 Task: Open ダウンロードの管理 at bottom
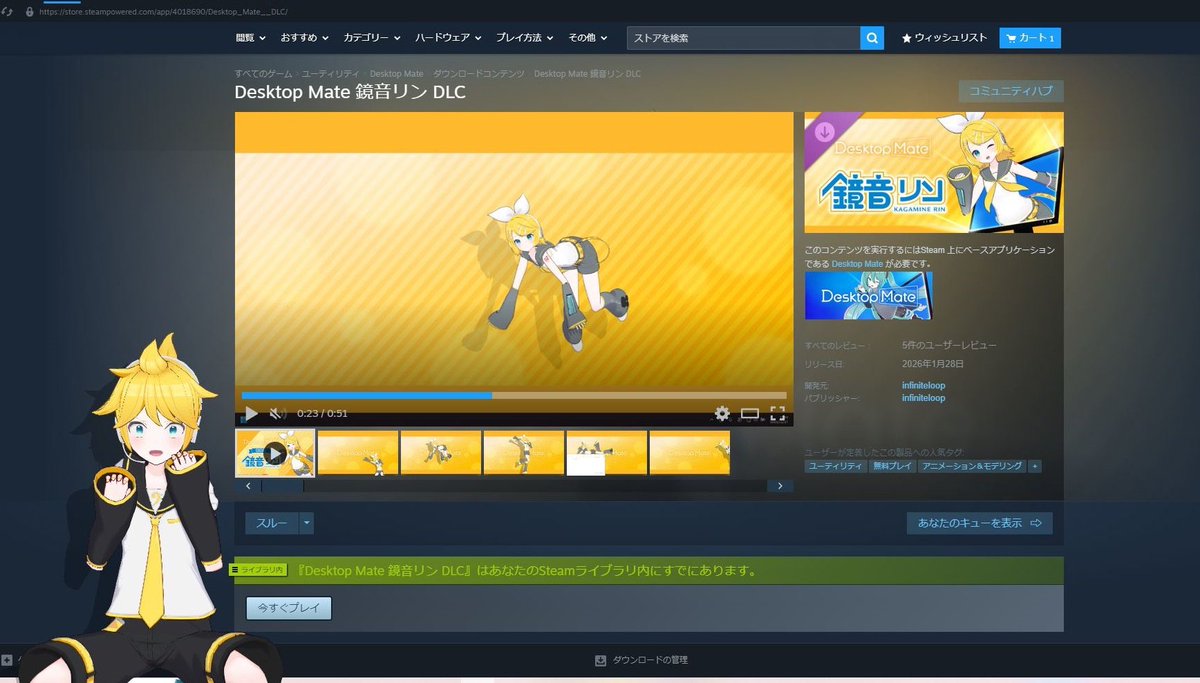click(650, 660)
